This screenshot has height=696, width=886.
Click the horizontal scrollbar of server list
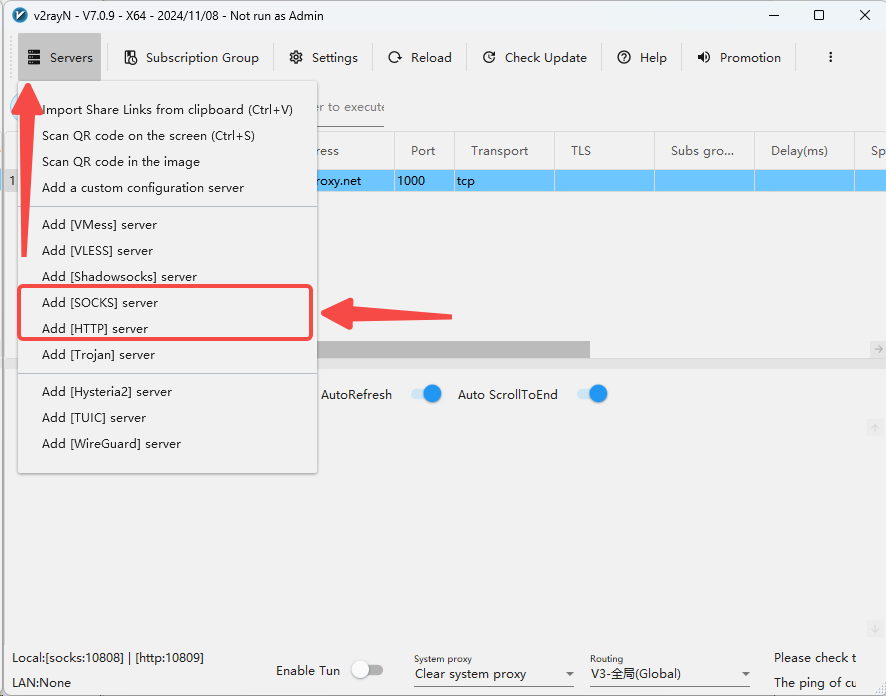click(453, 349)
